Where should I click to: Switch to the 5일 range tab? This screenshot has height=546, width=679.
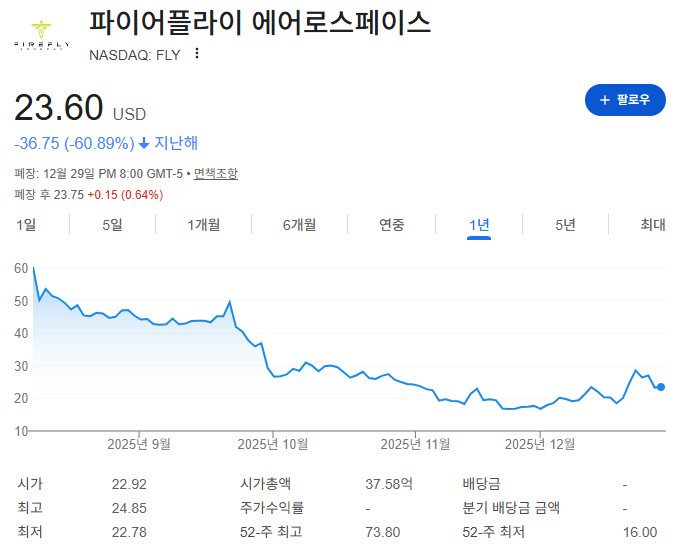pyautogui.click(x=112, y=225)
